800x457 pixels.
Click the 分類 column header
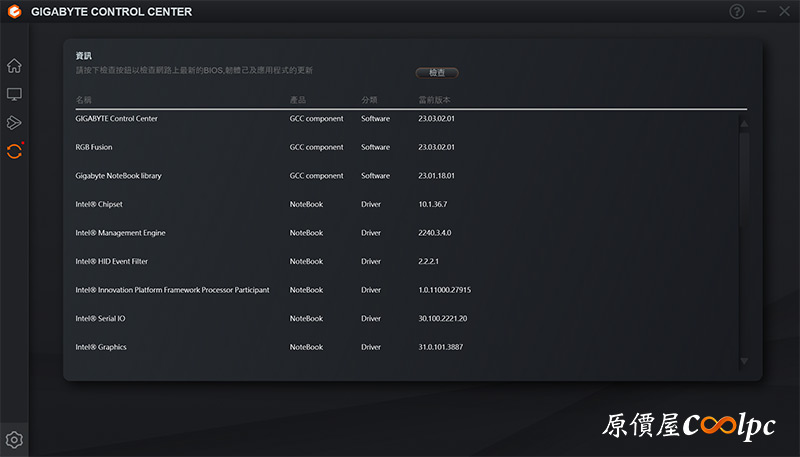coord(369,100)
